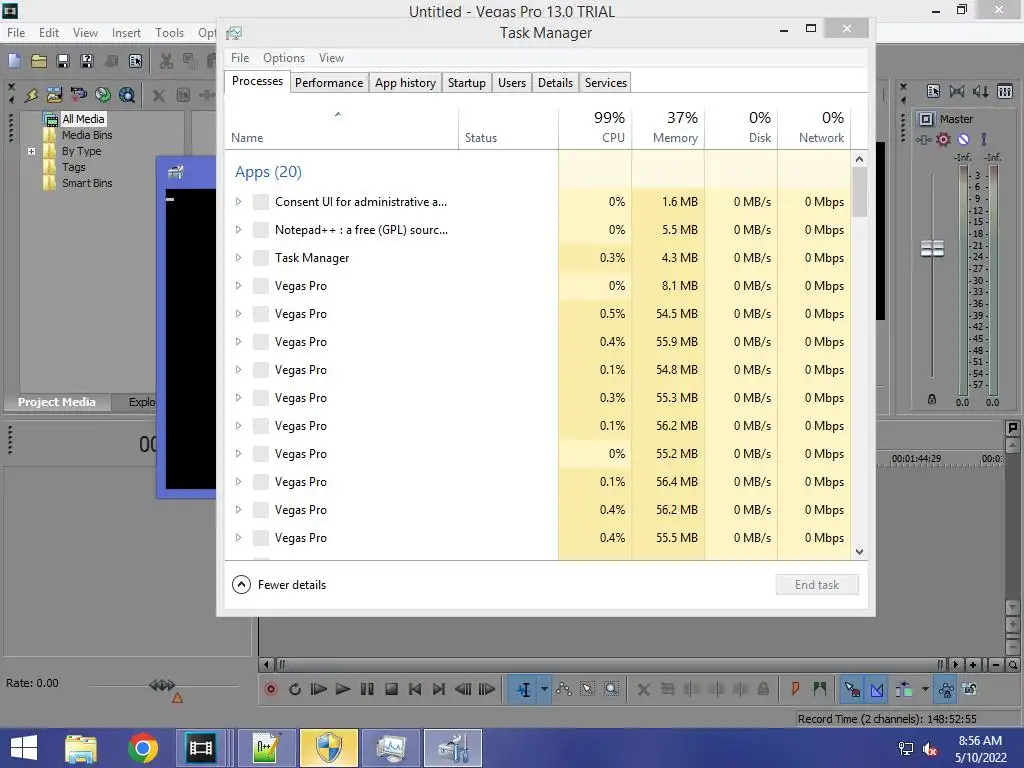Toggle Automatic Crossfades in Vegas toolbar
The image size is (1024, 768).
877,689
